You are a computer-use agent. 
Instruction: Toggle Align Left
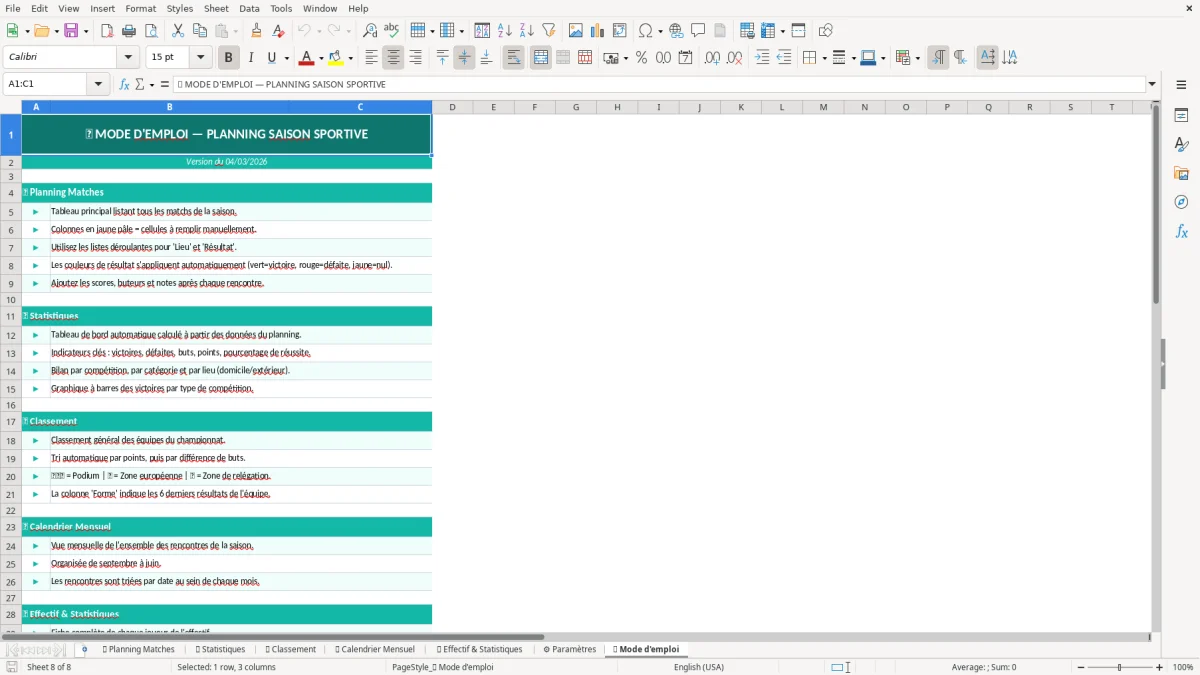(372, 58)
